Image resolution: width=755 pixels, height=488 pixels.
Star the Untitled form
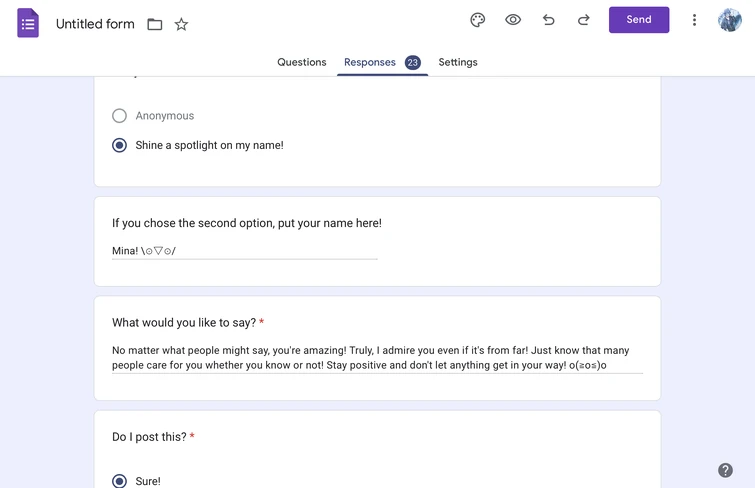[181, 24]
